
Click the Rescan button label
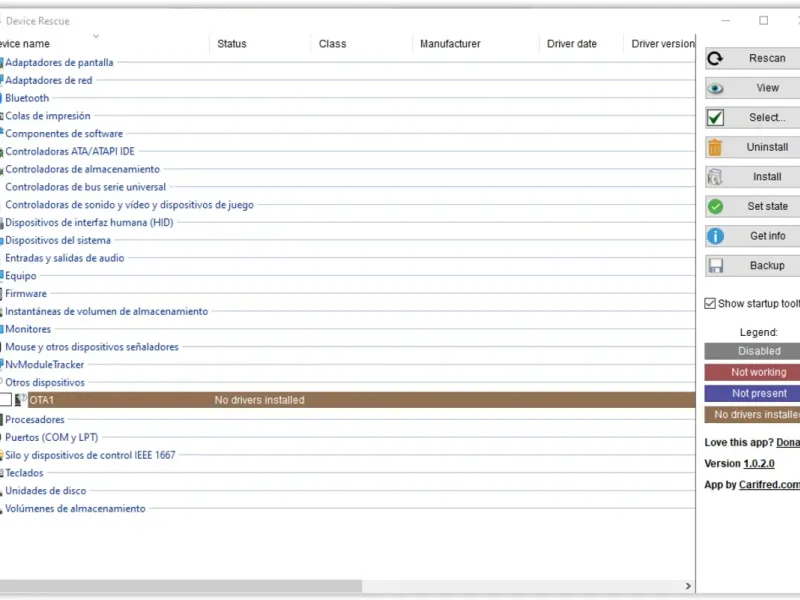(x=767, y=58)
